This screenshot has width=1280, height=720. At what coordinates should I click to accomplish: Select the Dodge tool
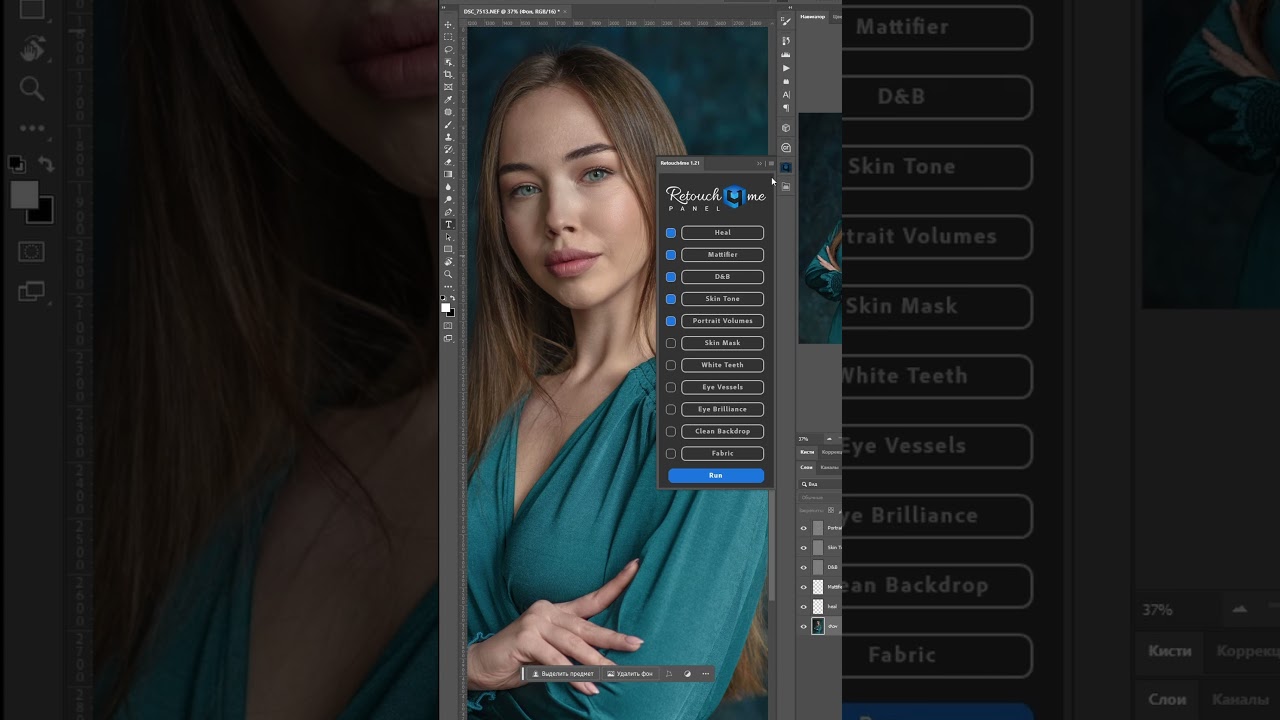448,199
